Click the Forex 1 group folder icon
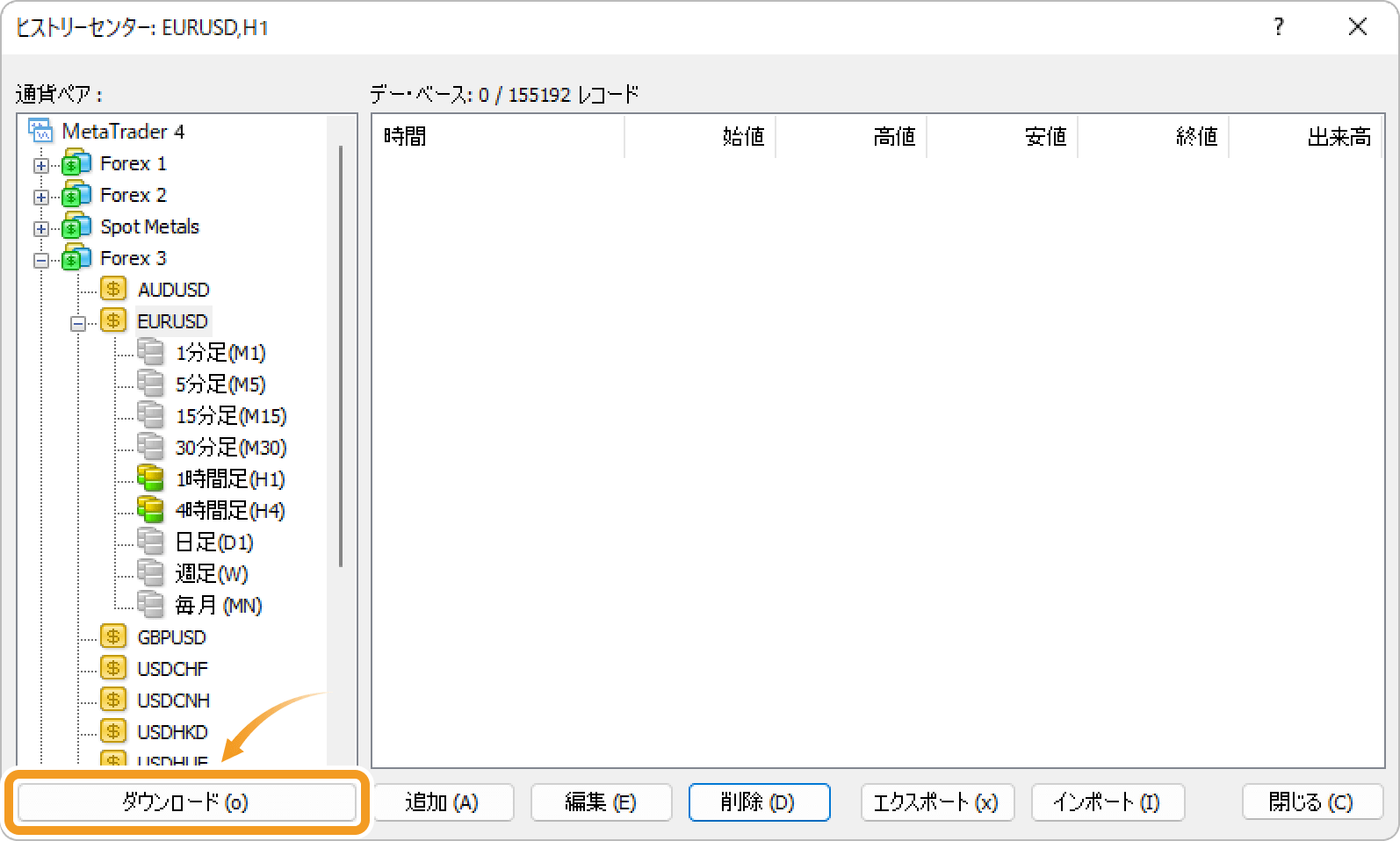The width and height of the screenshot is (1400, 841). point(76,163)
